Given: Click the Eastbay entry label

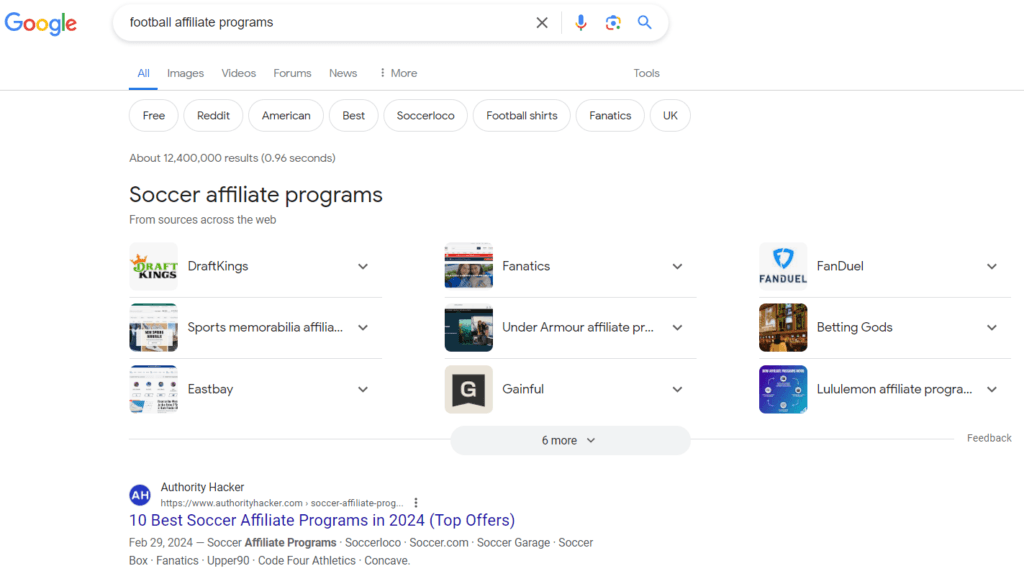Looking at the screenshot, I should 210,389.
